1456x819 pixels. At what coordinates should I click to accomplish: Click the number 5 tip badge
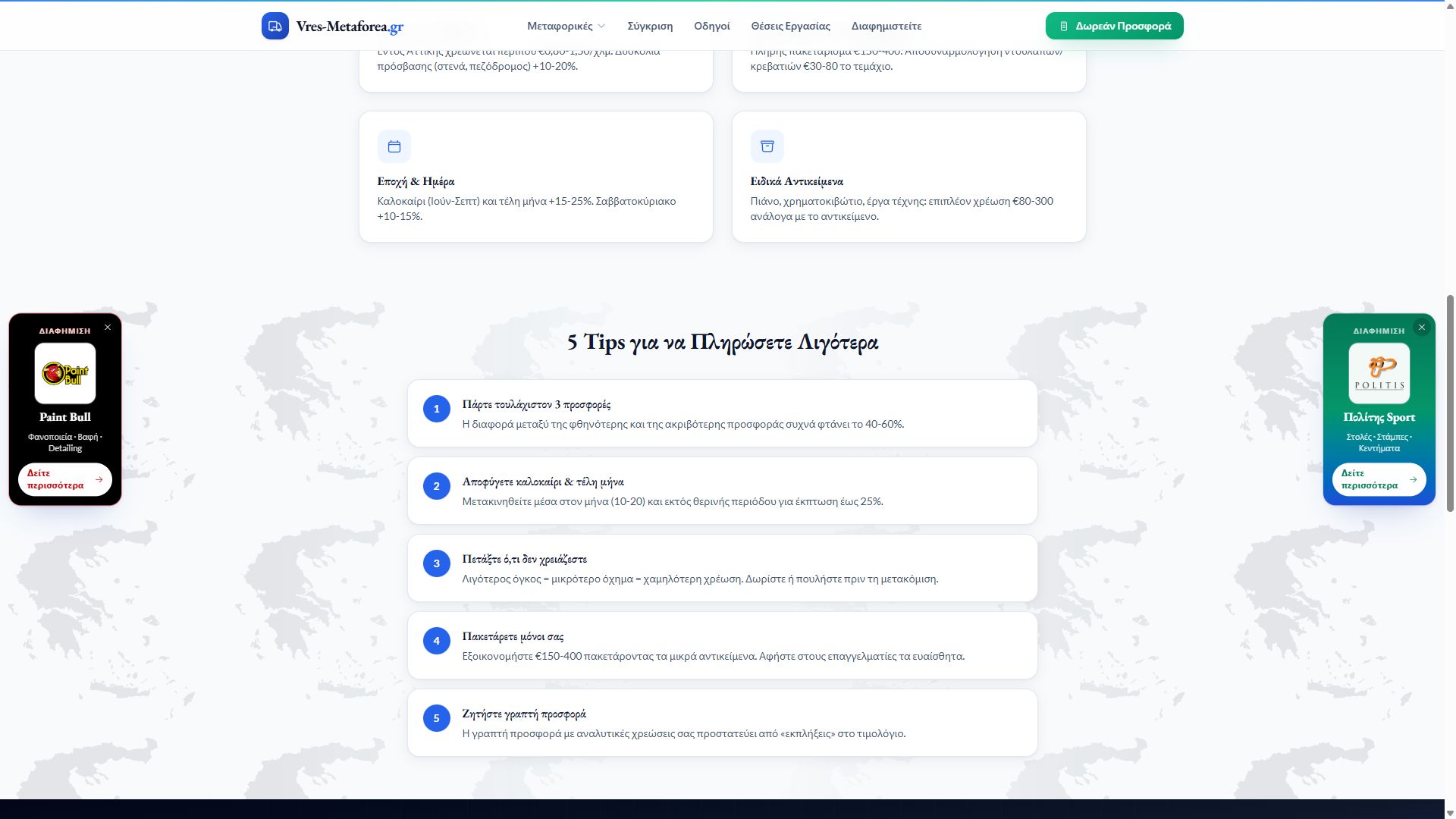point(437,719)
